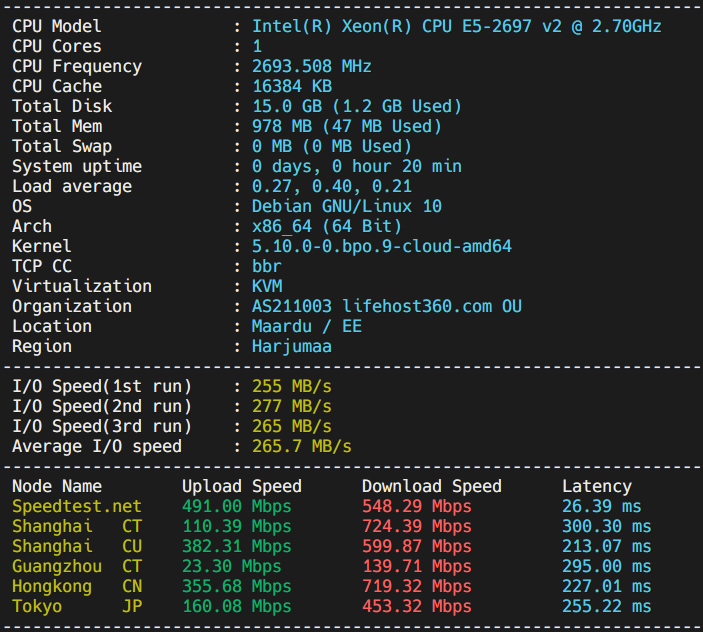703x632 pixels.
Task: Click the Latency column header
Action: (597, 486)
